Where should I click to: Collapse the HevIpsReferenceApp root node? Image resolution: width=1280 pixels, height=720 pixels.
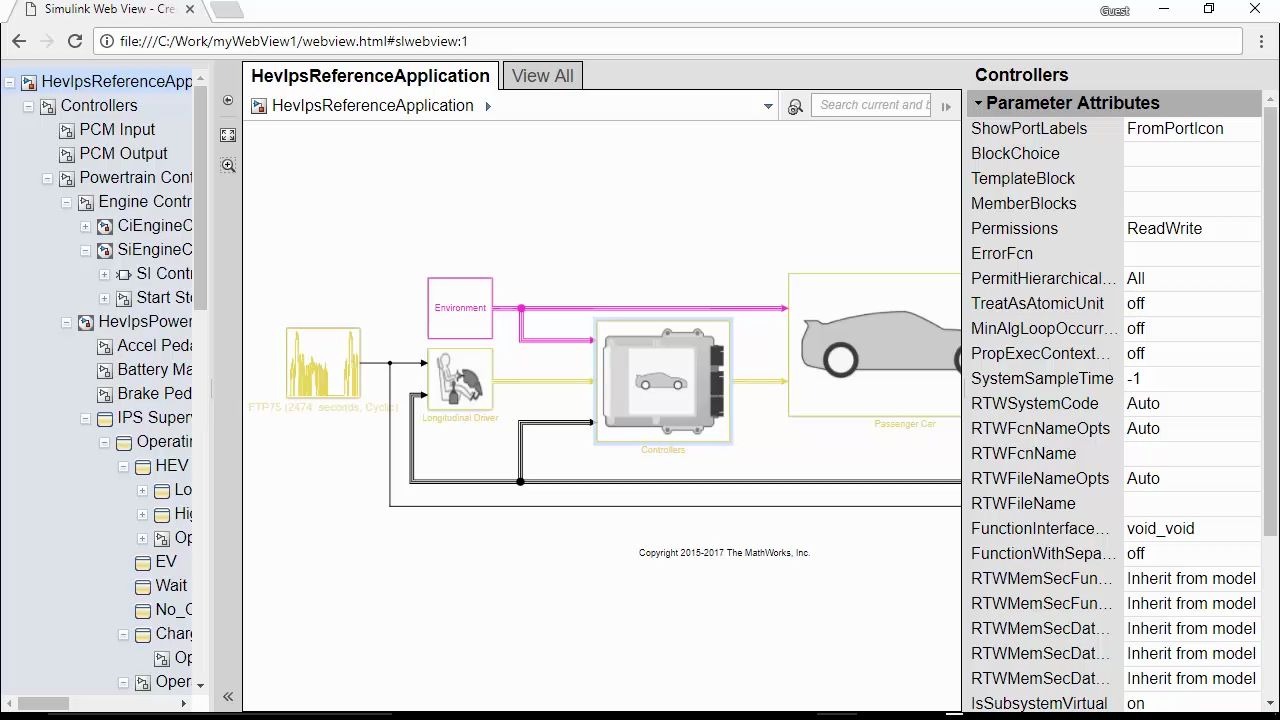click(x=9, y=82)
